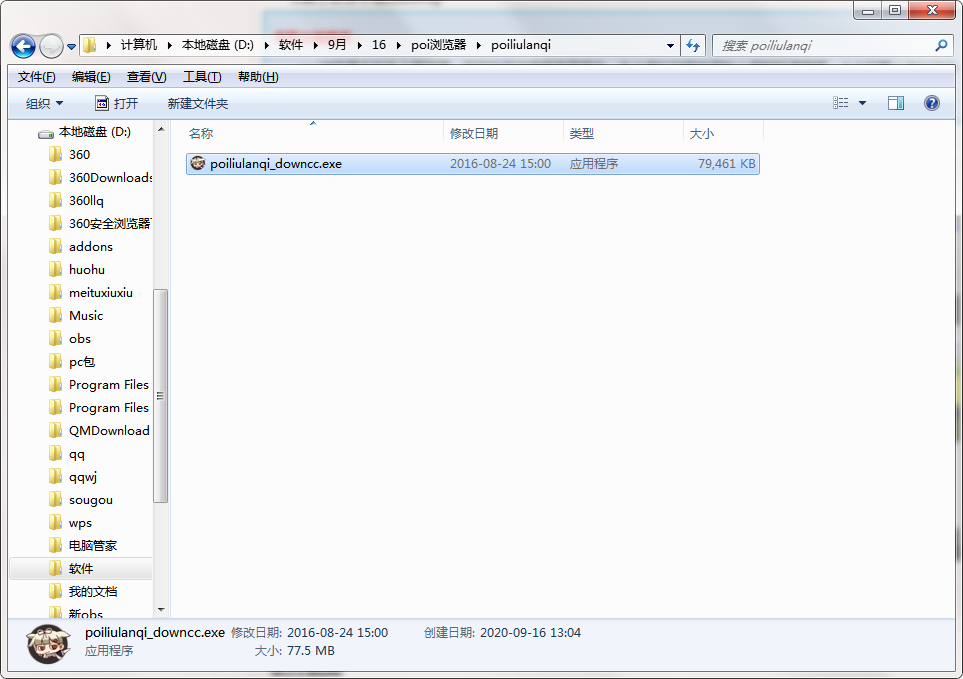Click the 16 folder in address breadcrumb

click(379, 45)
